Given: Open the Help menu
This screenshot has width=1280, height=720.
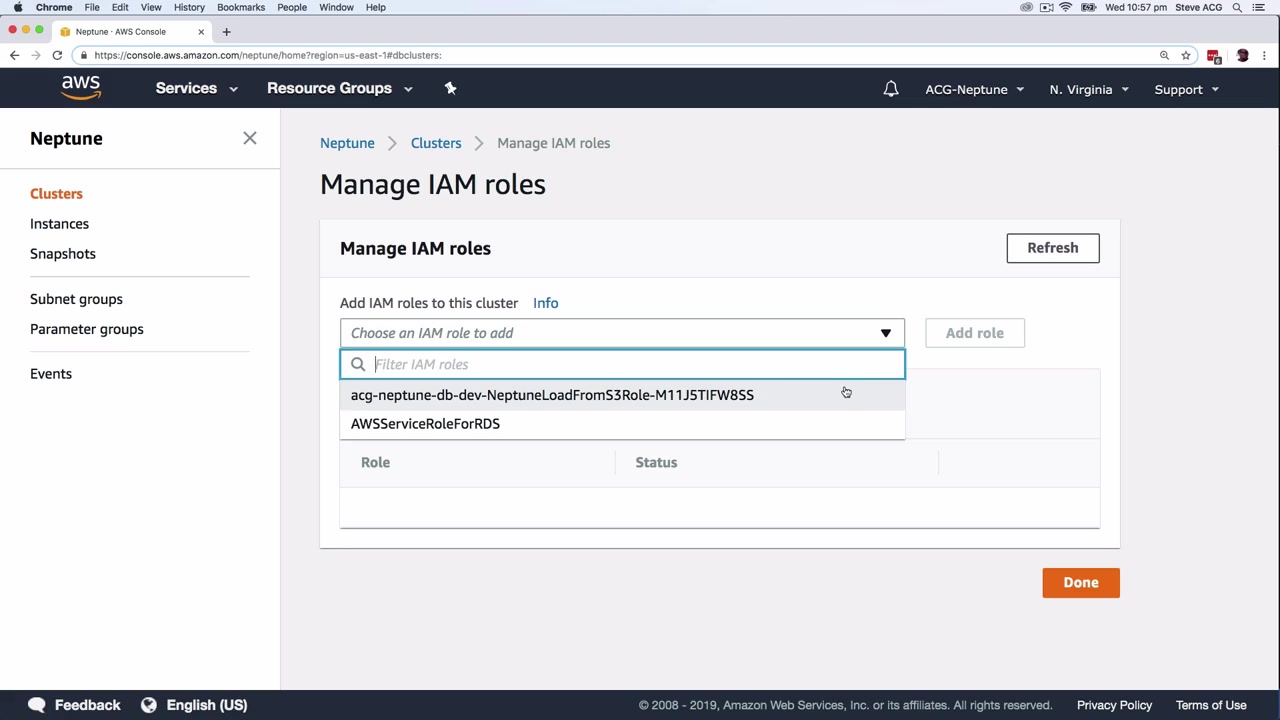Looking at the screenshot, I should [x=376, y=7].
